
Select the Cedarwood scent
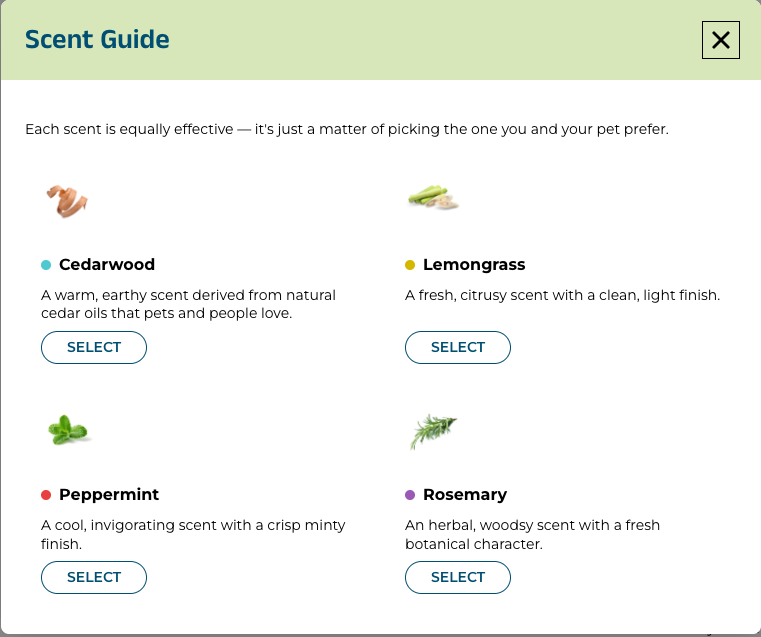pyautogui.click(x=94, y=347)
